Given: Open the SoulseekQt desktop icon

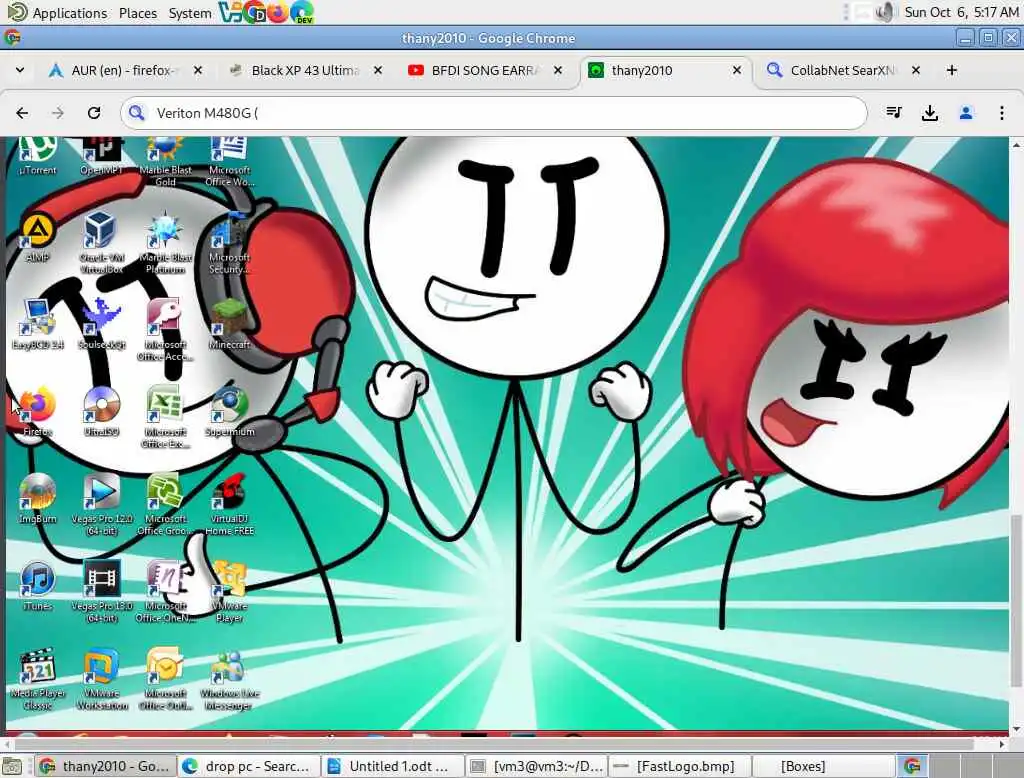Looking at the screenshot, I should [x=101, y=325].
